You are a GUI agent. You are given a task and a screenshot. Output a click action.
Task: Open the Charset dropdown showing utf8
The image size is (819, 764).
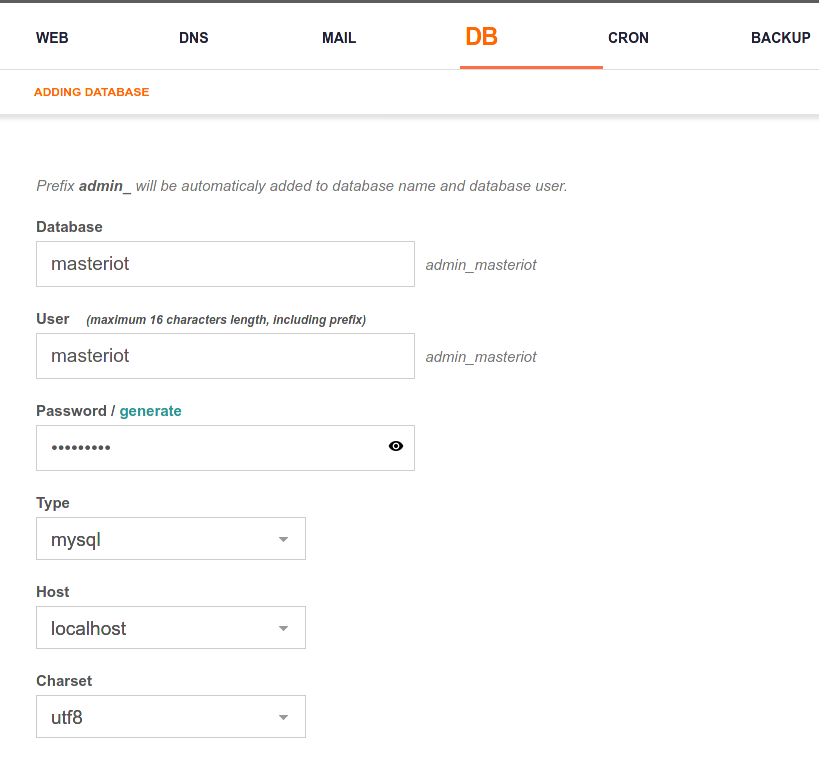tap(170, 716)
